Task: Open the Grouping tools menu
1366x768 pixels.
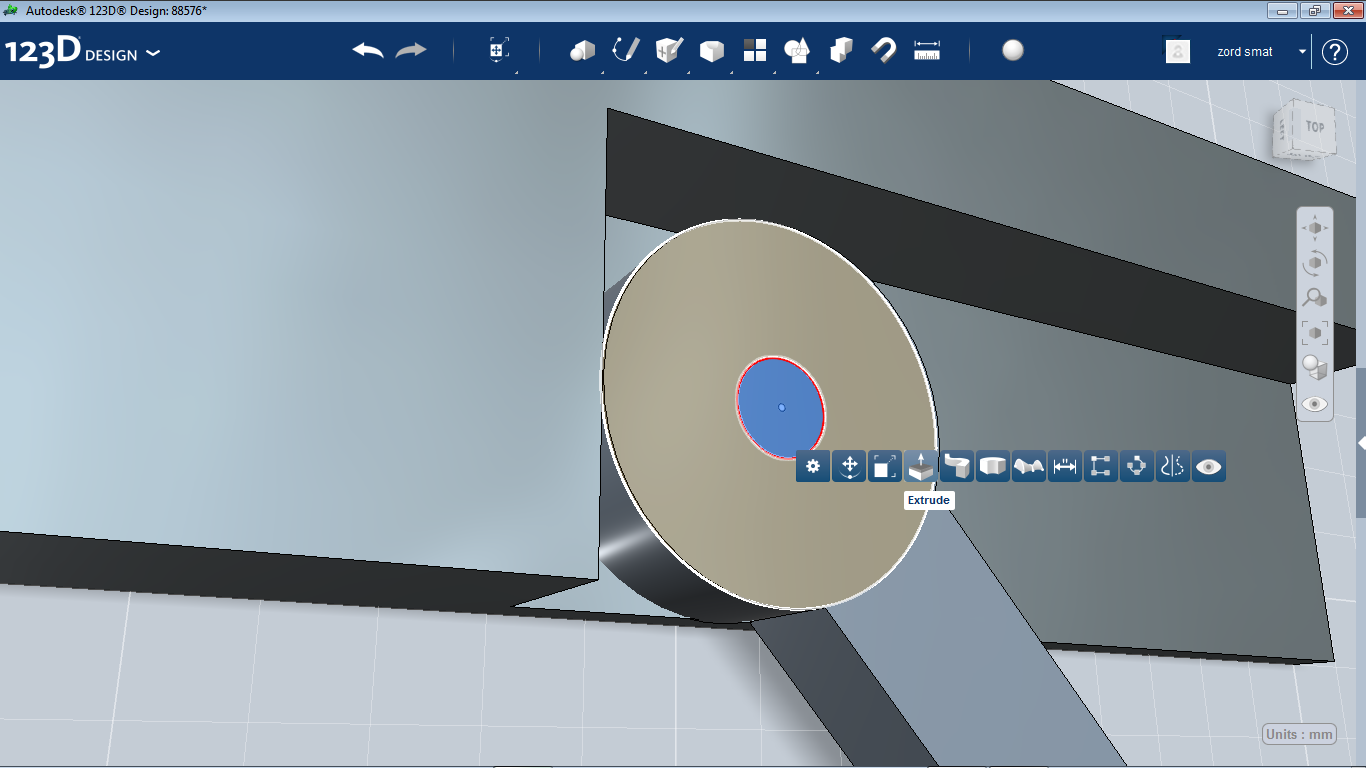Action: pos(797,50)
